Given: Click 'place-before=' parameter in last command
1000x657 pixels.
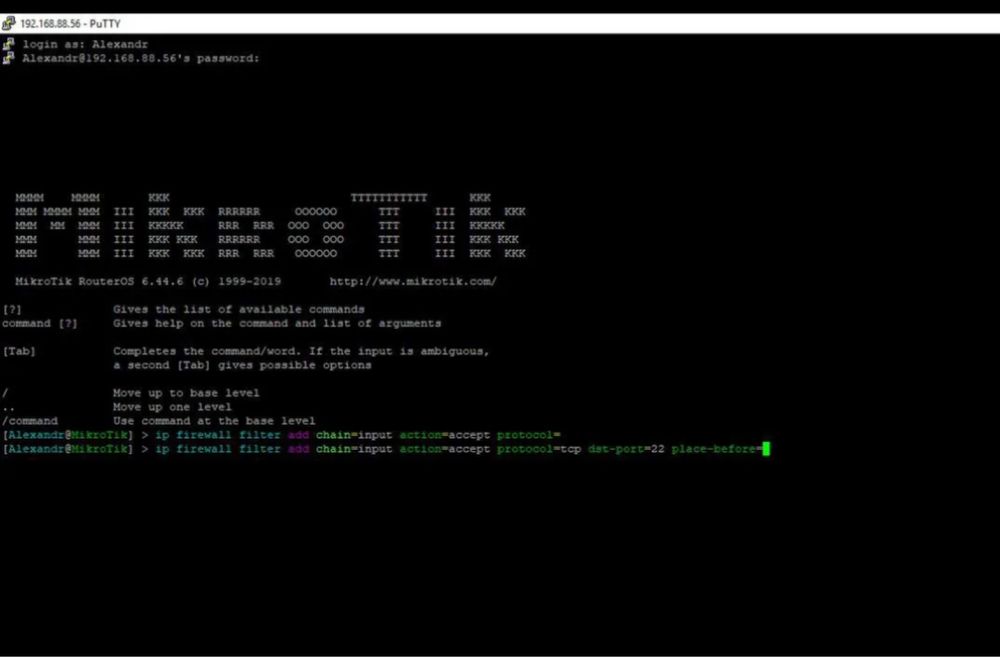Looking at the screenshot, I should coord(717,449).
